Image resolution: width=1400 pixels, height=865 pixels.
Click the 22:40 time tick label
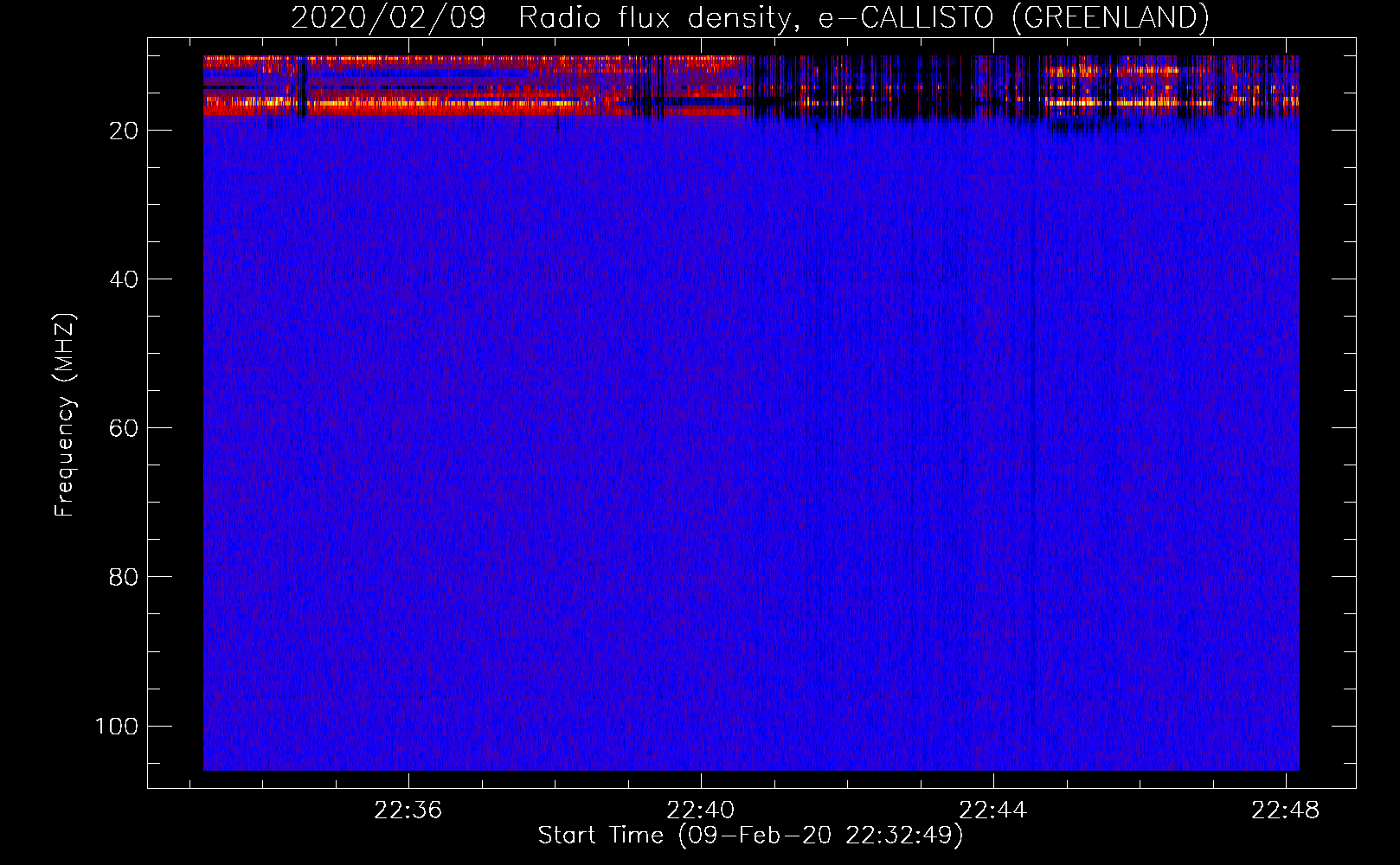coord(700,811)
